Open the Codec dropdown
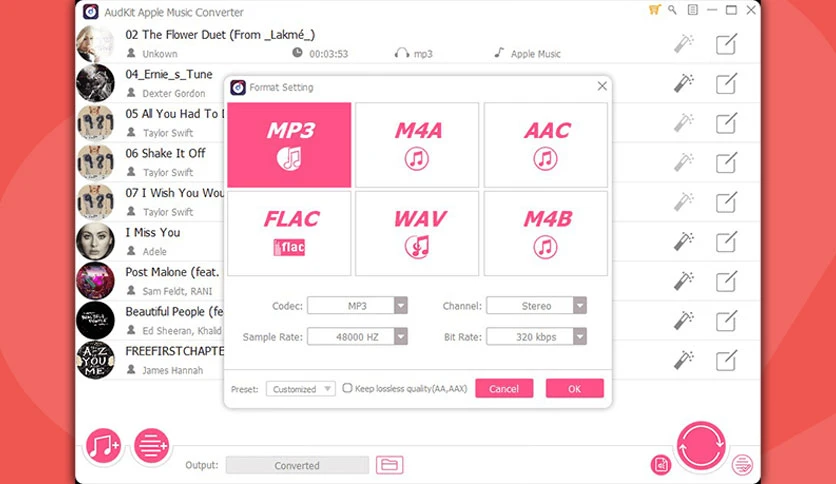The image size is (836, 484). point(357,305)
